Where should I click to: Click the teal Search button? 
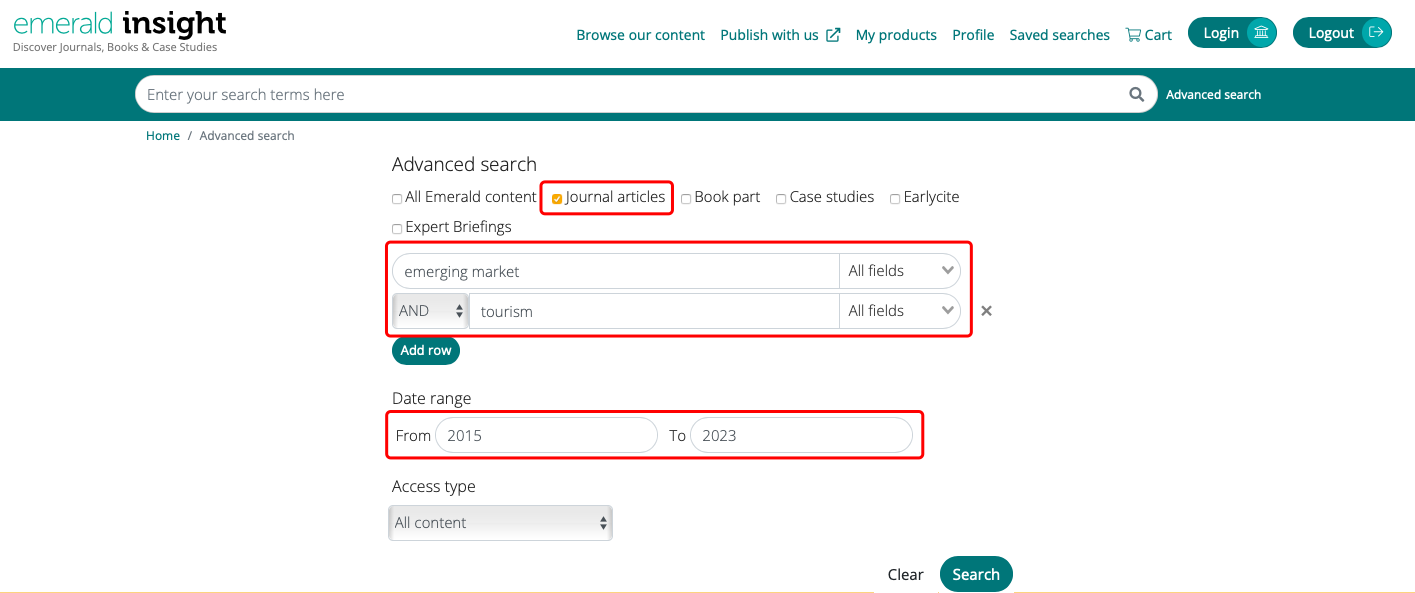click(x=976, y=574)
